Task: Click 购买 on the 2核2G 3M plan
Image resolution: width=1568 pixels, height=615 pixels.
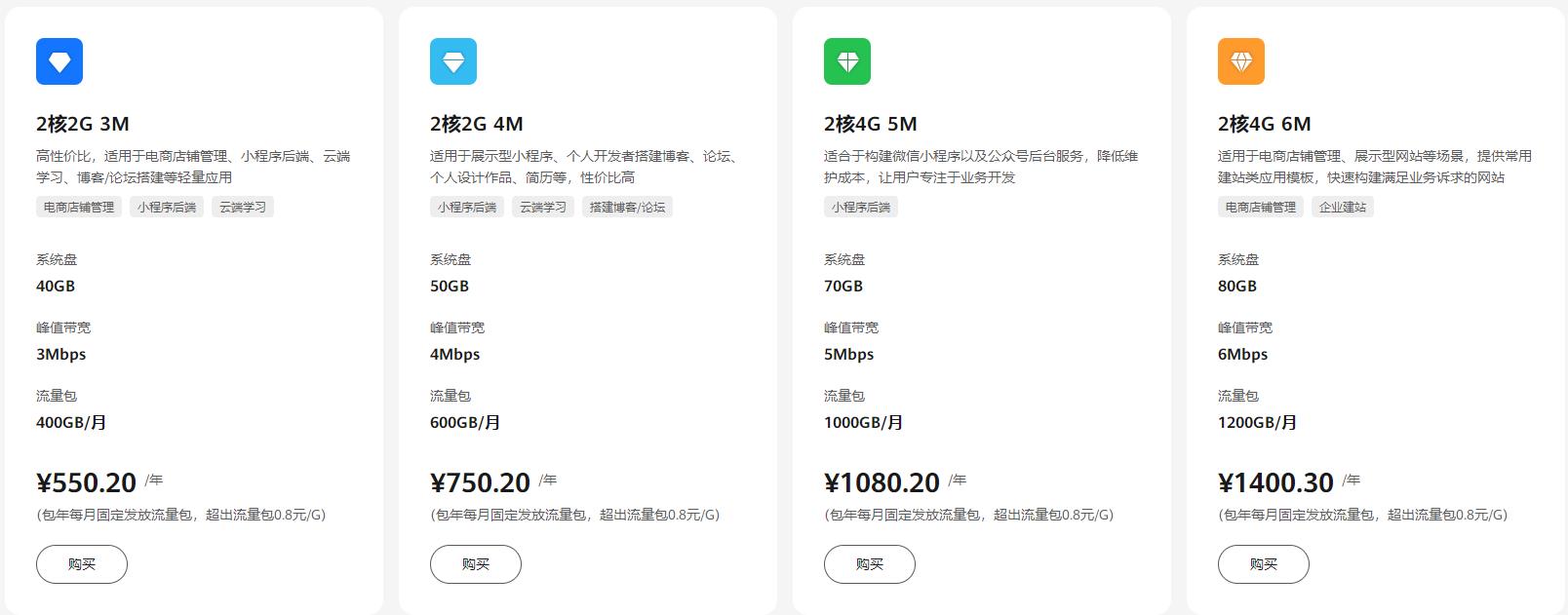Action: tap(82, 563)
